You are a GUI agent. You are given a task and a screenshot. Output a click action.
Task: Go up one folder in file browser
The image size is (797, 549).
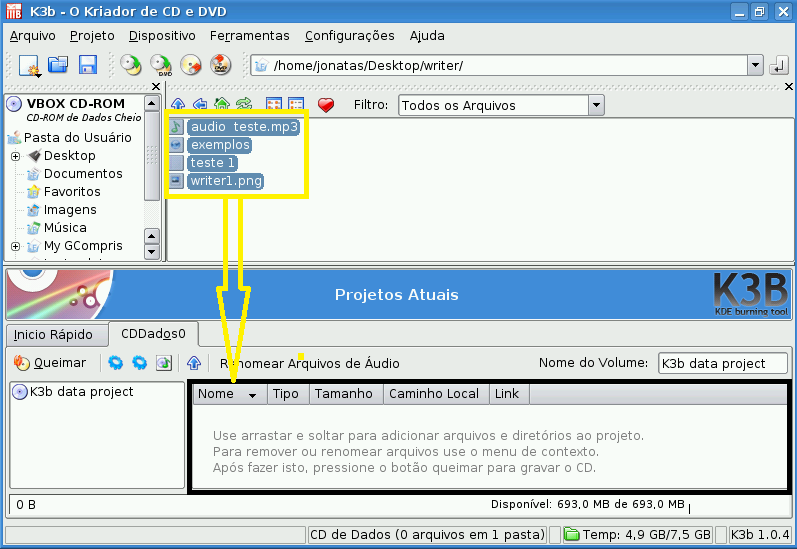pos(178,104)
